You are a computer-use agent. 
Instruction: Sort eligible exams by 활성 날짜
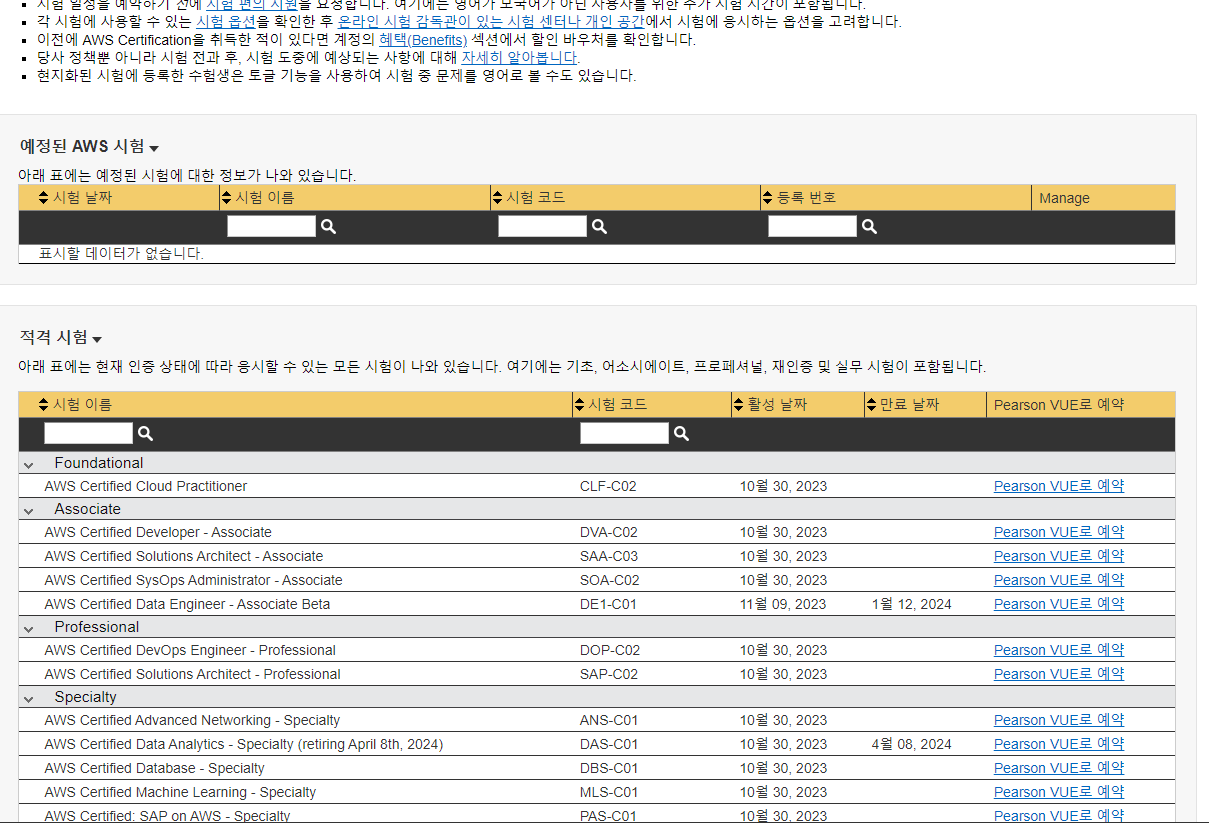[770, 404]
